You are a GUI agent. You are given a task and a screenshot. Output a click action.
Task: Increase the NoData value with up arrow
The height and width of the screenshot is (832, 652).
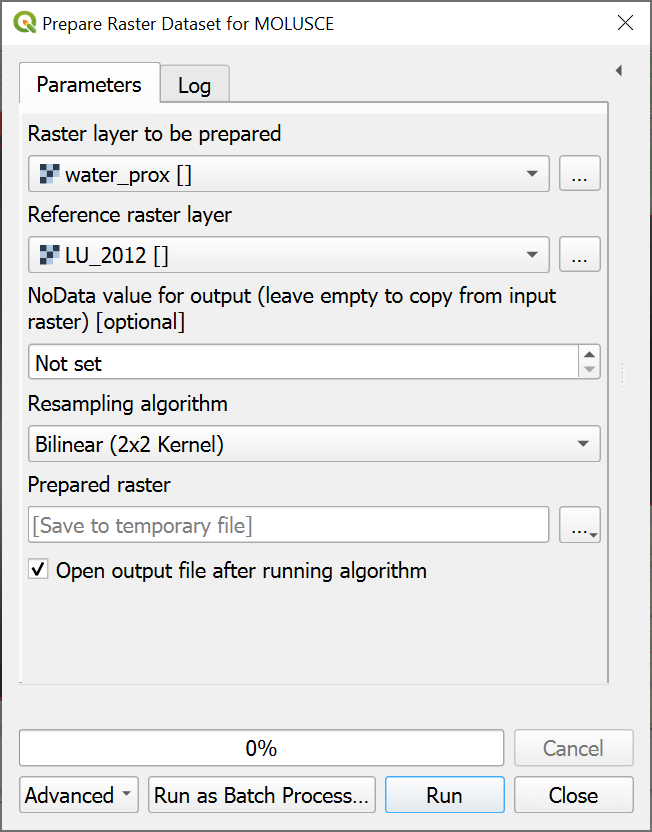(589, 355)
